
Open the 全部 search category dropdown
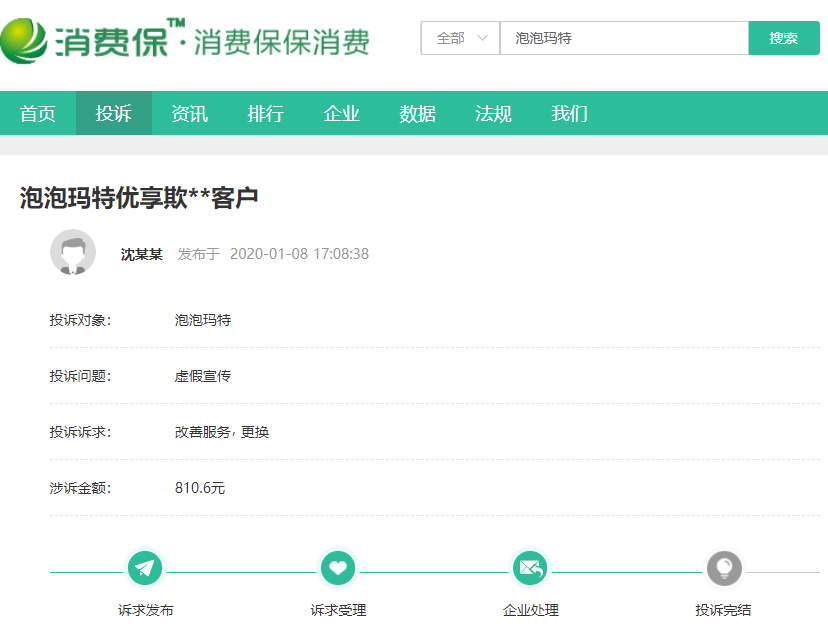[460, 38]
